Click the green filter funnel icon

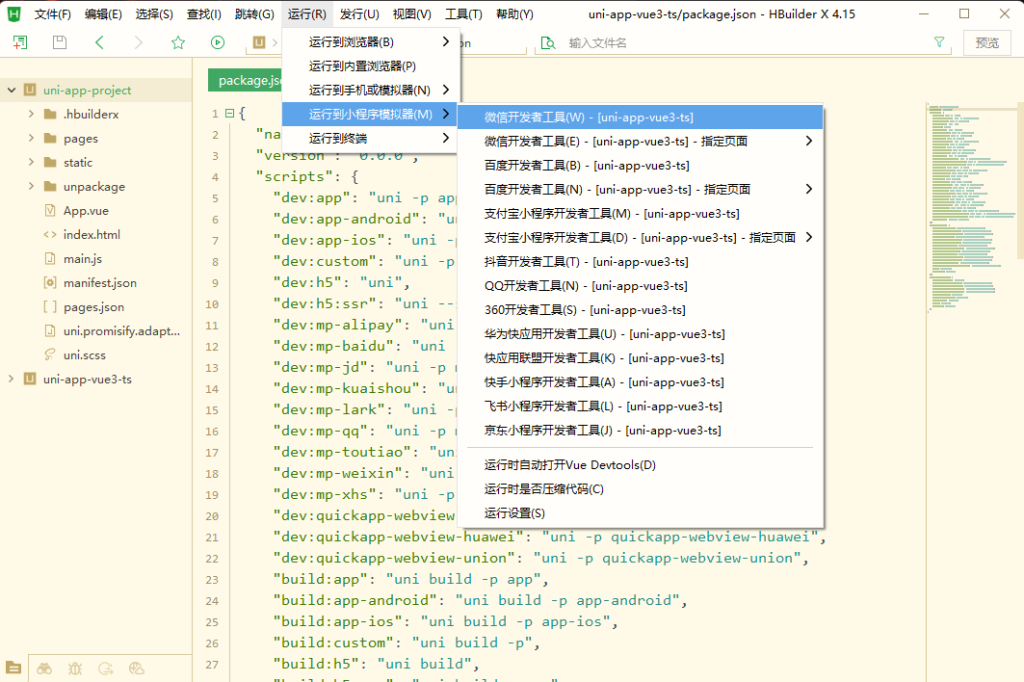click(938, 42)
